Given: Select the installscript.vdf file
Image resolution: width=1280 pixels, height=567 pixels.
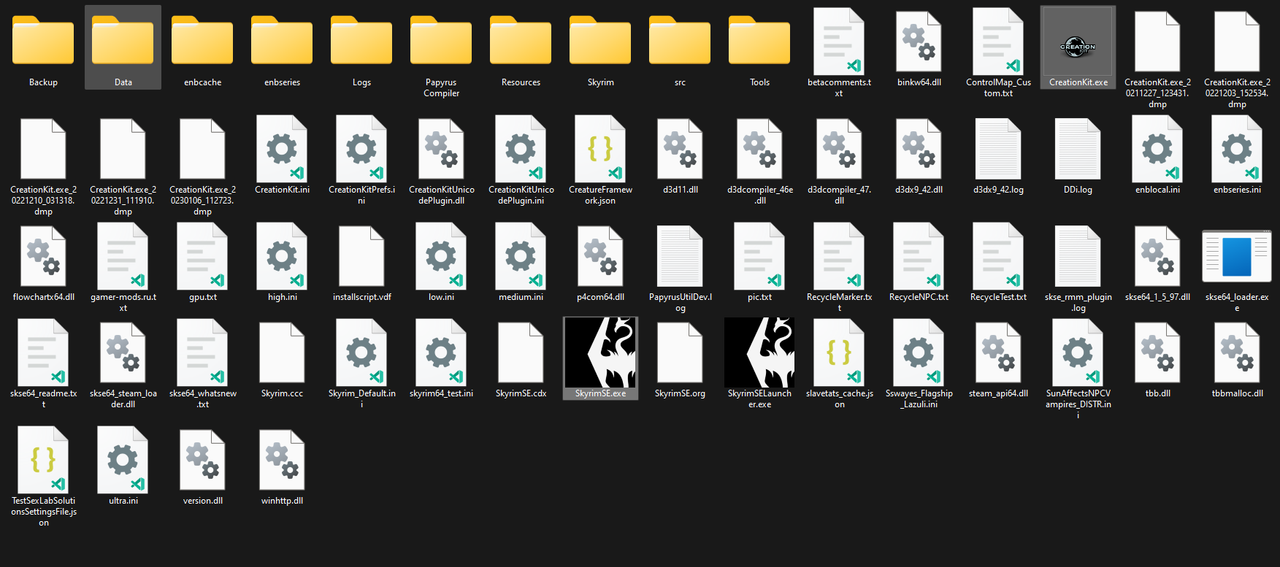Looking at the screenshot, I should click(361, 256).
